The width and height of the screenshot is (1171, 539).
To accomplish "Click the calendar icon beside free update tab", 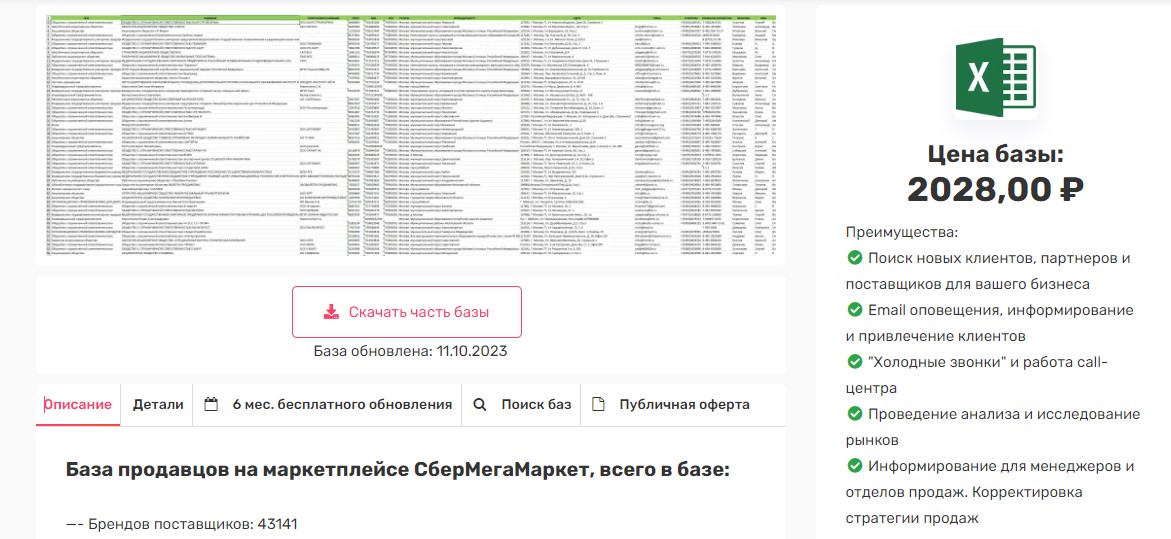I will click(x=211, y=405).
